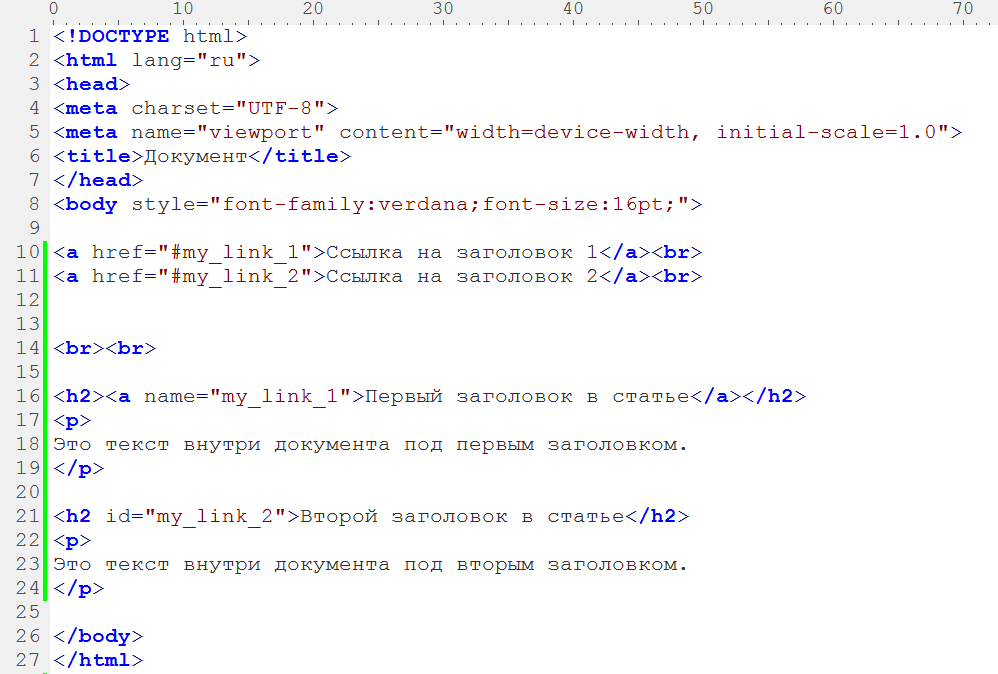This screenshot has width=998, height=674.
Task: Click the ruler mark labeled 50
Action: (x=703, y=9)
